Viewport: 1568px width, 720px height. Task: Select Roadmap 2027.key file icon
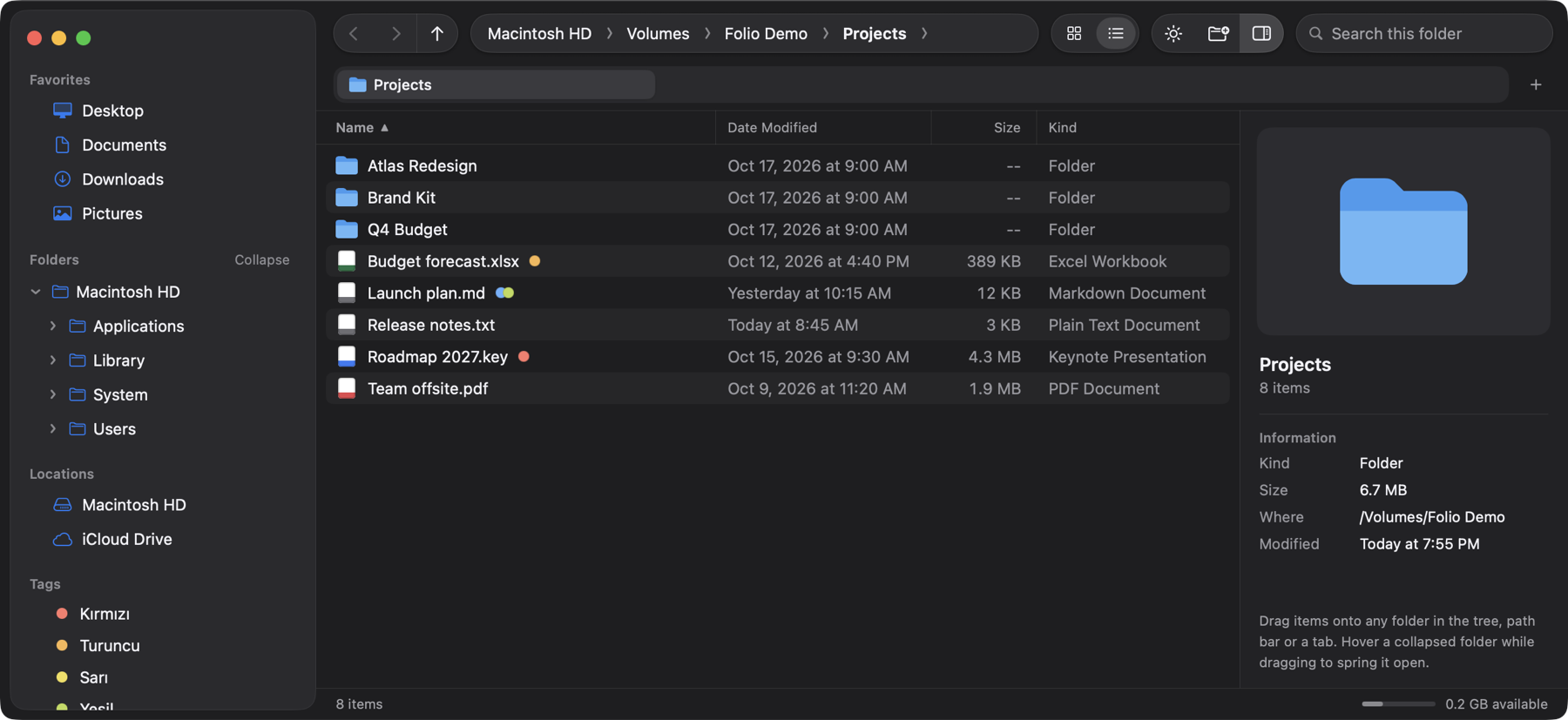point(347,356)
